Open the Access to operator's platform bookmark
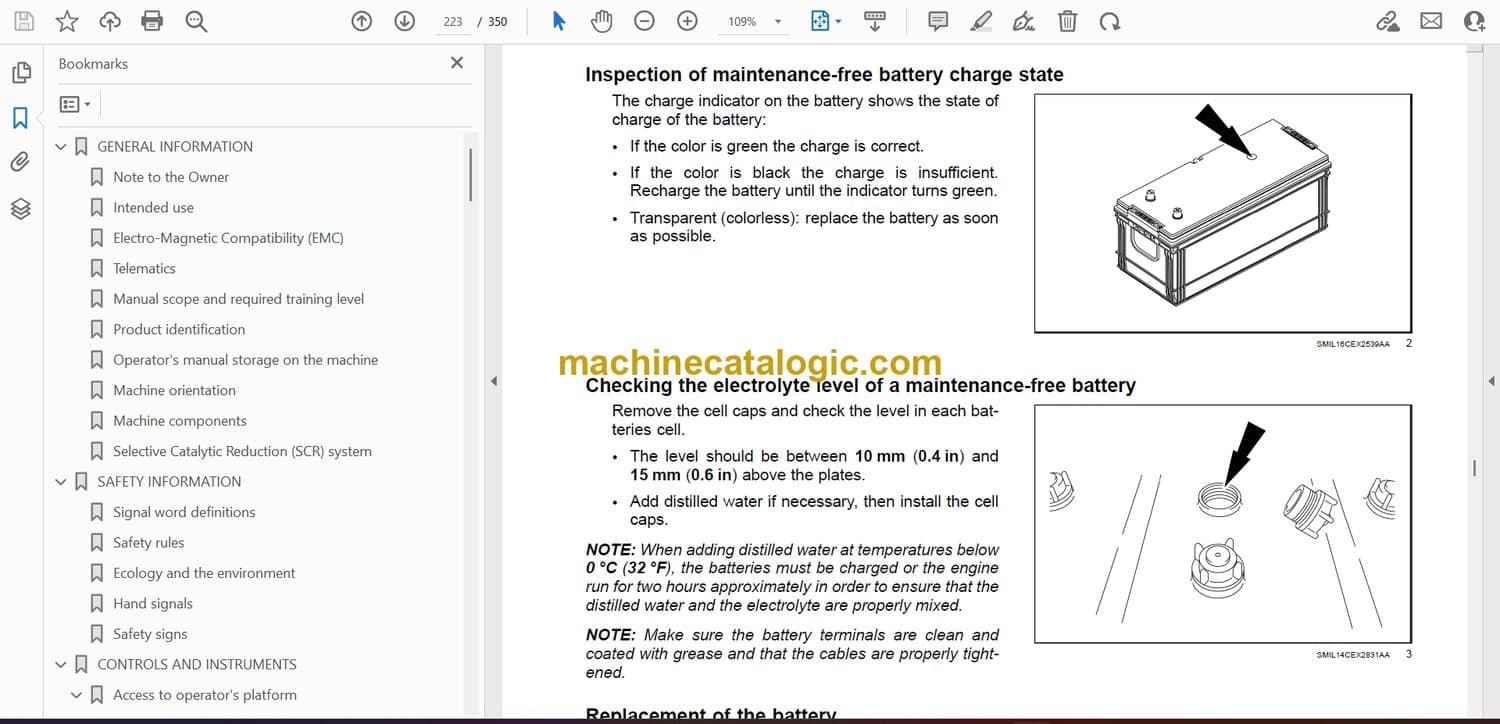Viewport: 1500px width, 724px height. (205, 695)
